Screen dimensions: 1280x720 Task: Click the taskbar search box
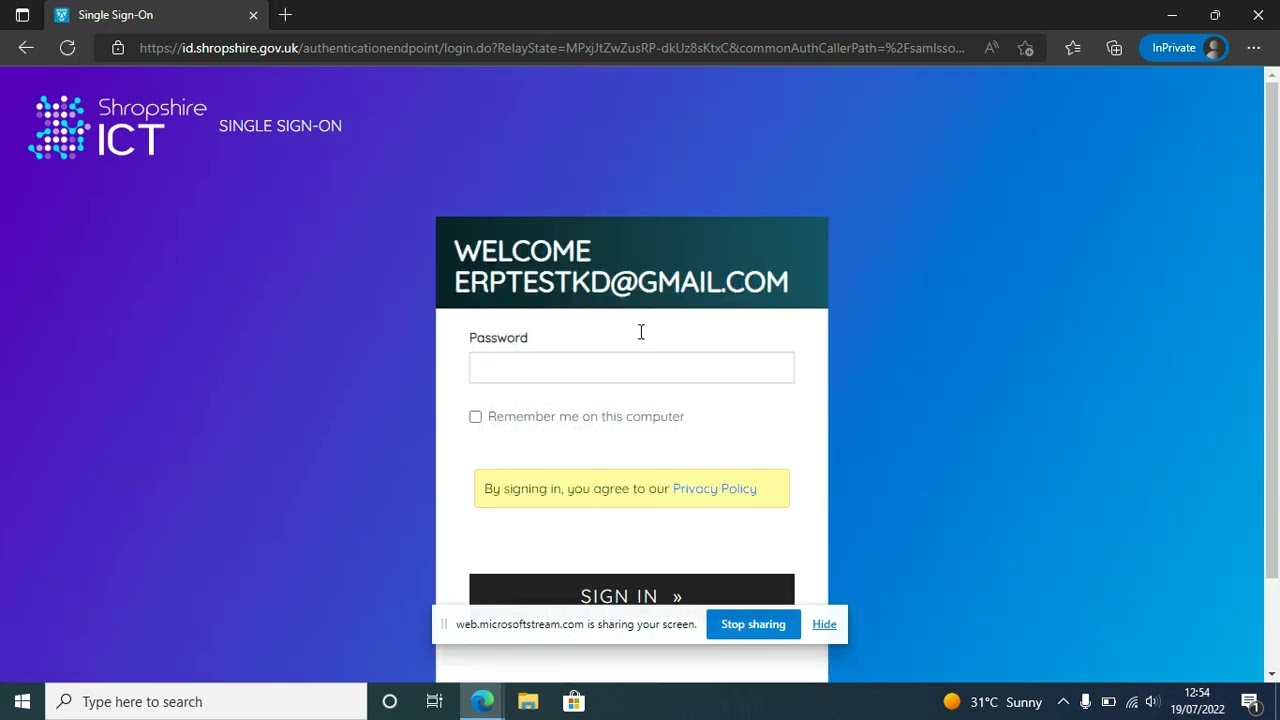point(207,701)
